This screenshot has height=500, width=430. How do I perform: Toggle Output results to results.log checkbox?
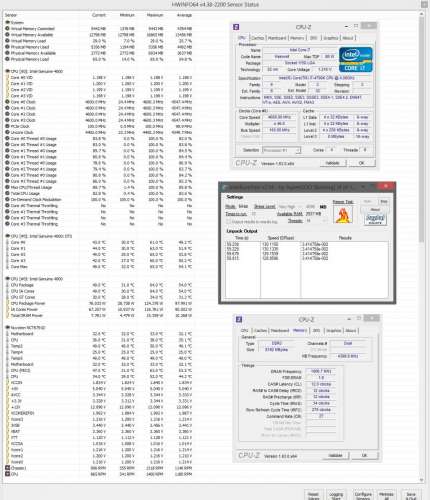click(x=228, y=221)
